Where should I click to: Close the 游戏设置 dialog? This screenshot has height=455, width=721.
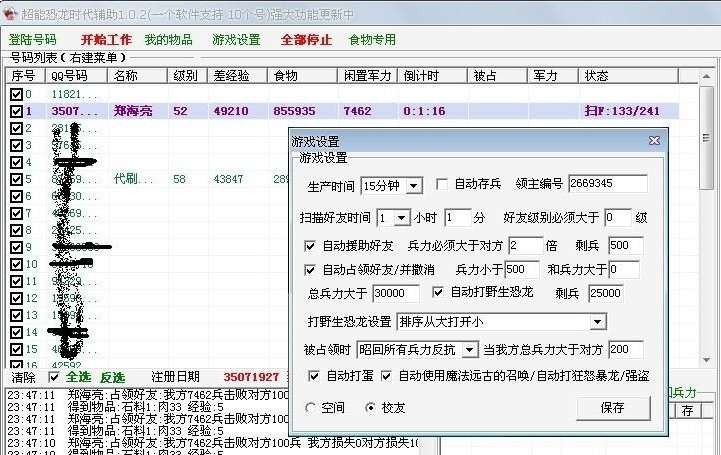click(x=654, y=141)
